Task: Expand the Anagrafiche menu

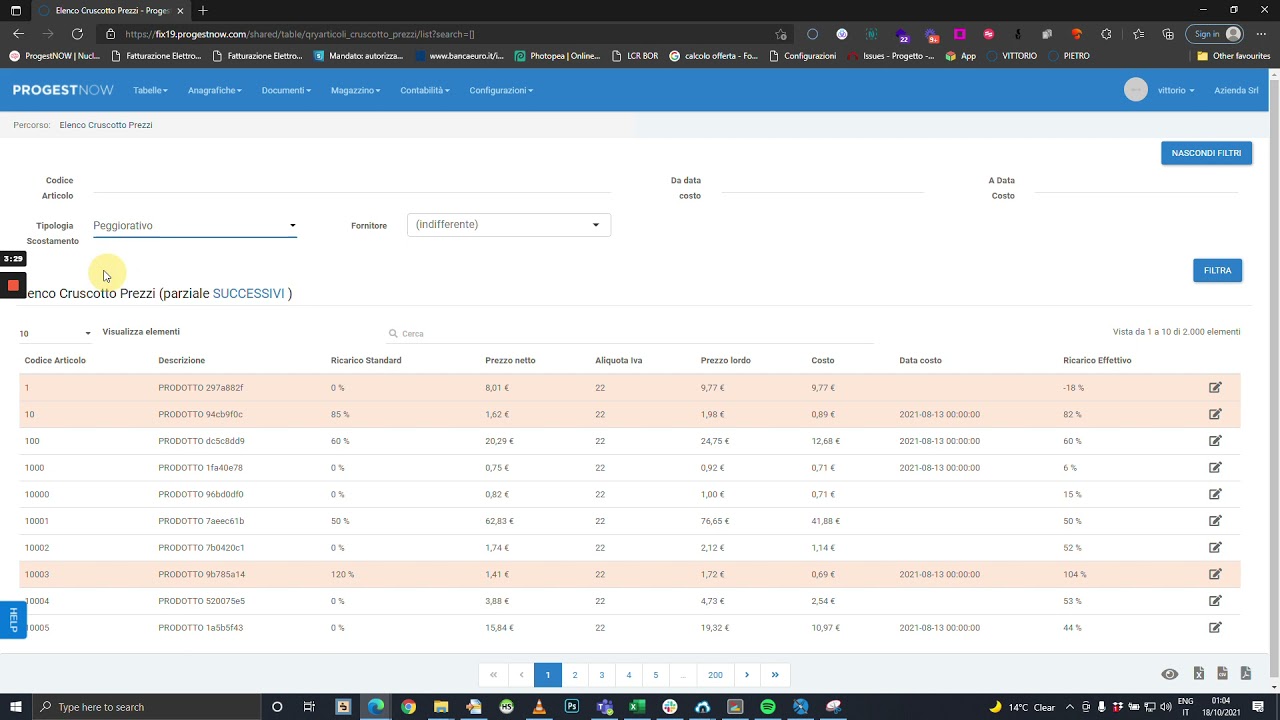Action: tap(215, 90)
